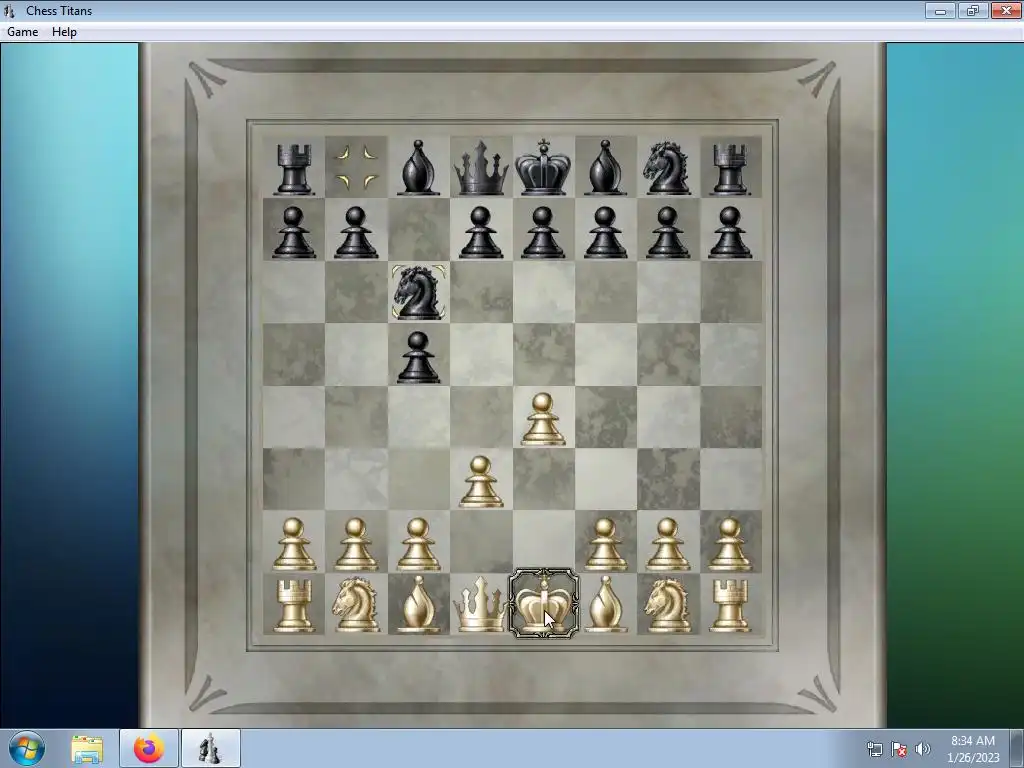Select the white knight on g1
Screen dimensions: 1024x768
click(x=668, y=604)
